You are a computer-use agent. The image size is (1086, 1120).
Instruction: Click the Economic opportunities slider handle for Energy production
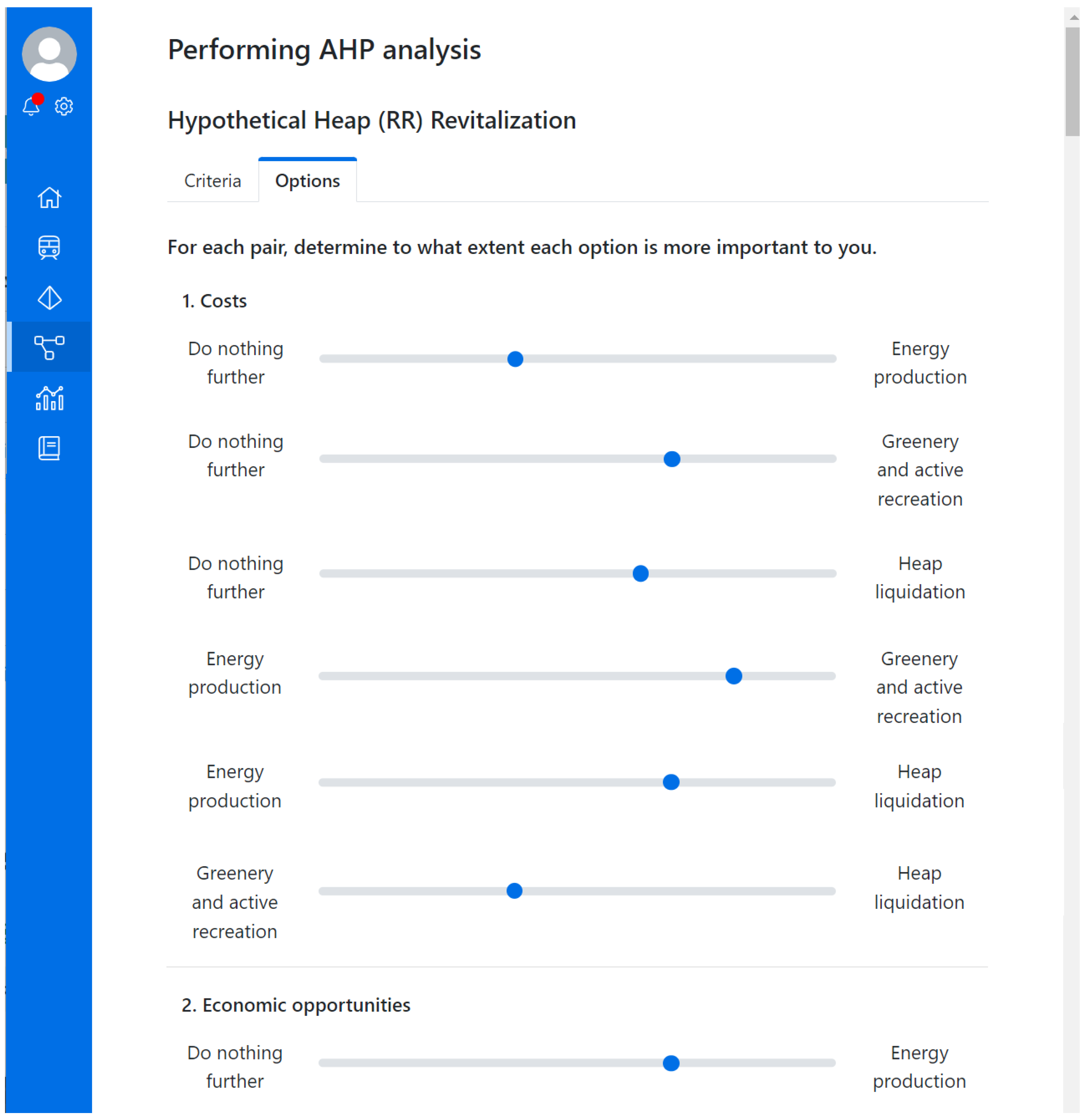tap(671, 1063)
